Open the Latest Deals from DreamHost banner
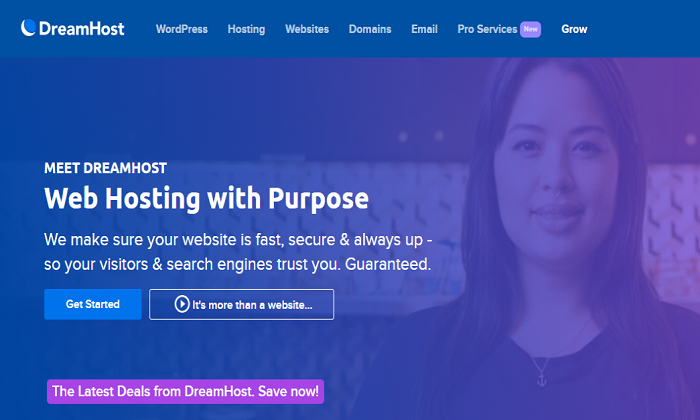Screen dimensions: 700x420 pyautogui.click(x=185, y=391)
